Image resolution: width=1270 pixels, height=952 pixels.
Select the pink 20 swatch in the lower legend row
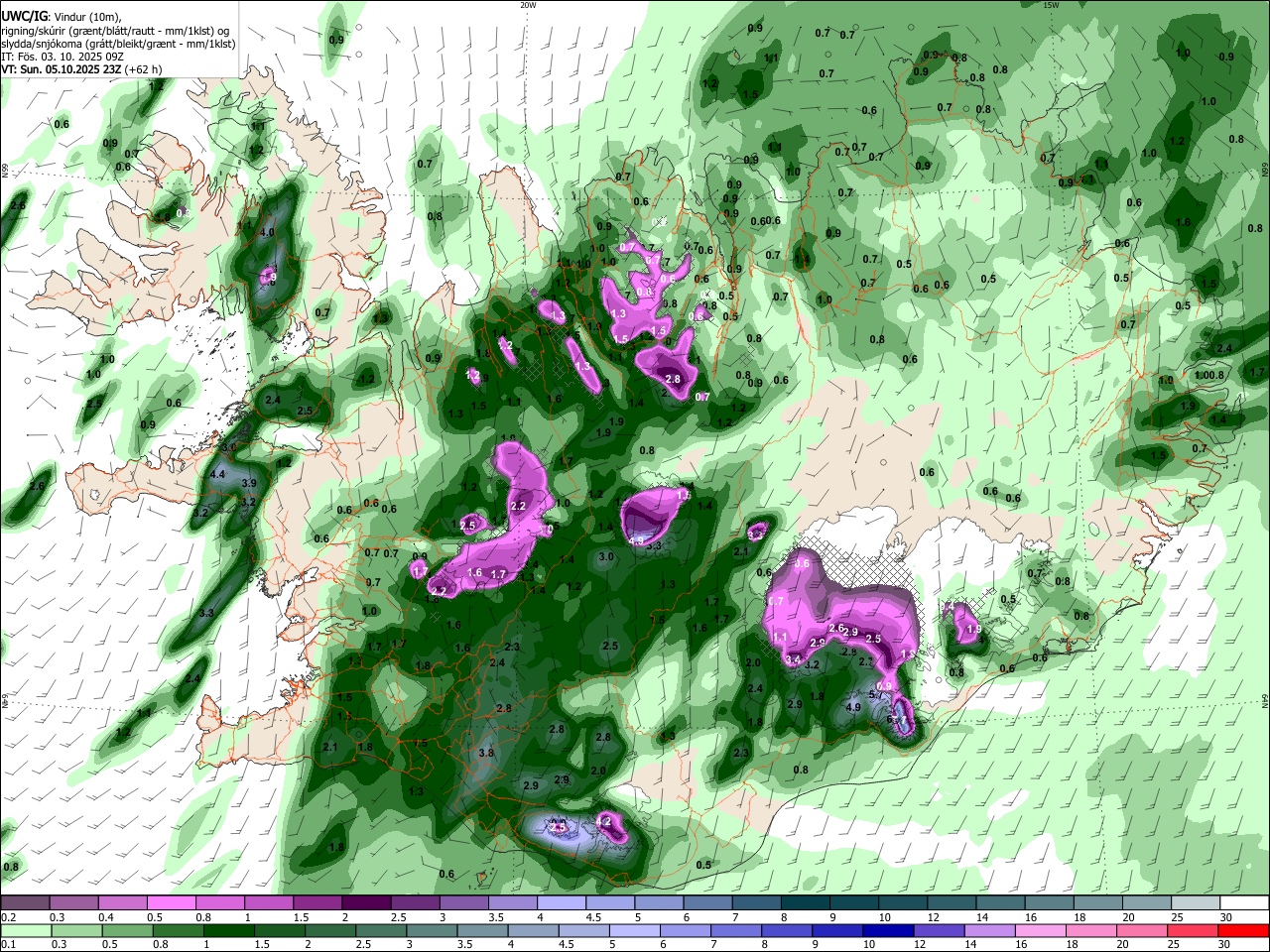click(x=1141, y=930)
